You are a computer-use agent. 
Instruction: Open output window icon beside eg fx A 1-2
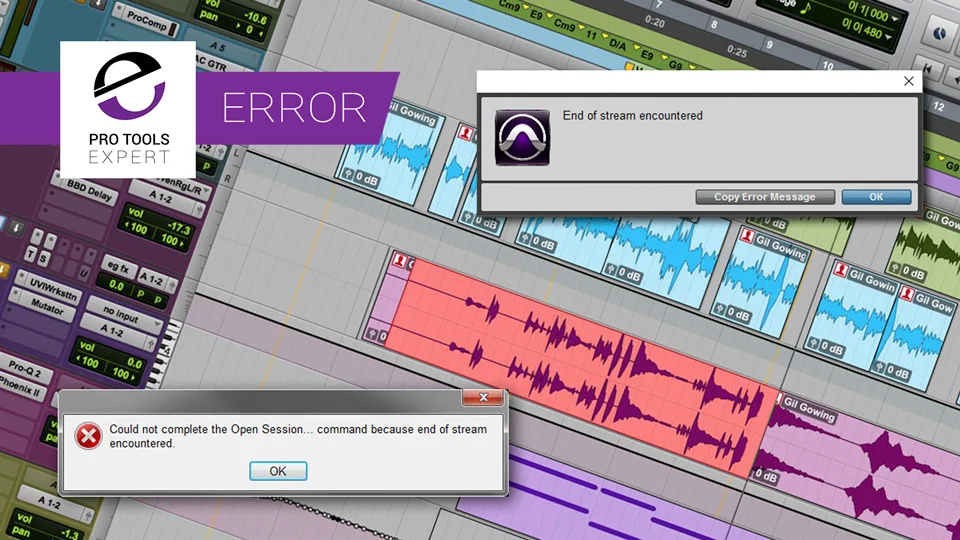click(173, 285)
